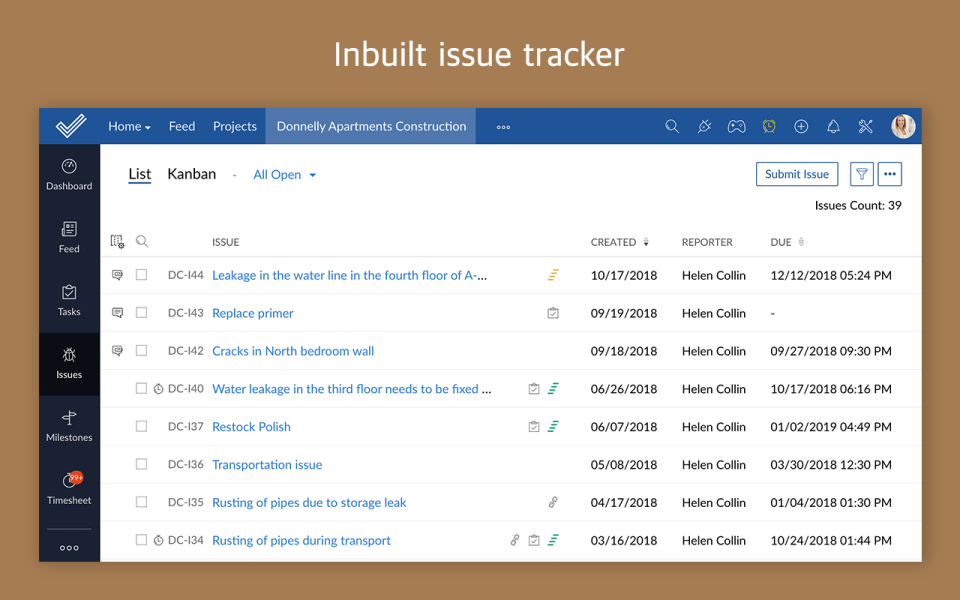Check the checkbox for Transportation issue DC-I36
This screenshot has width=960, height=600.
(141, 463)
